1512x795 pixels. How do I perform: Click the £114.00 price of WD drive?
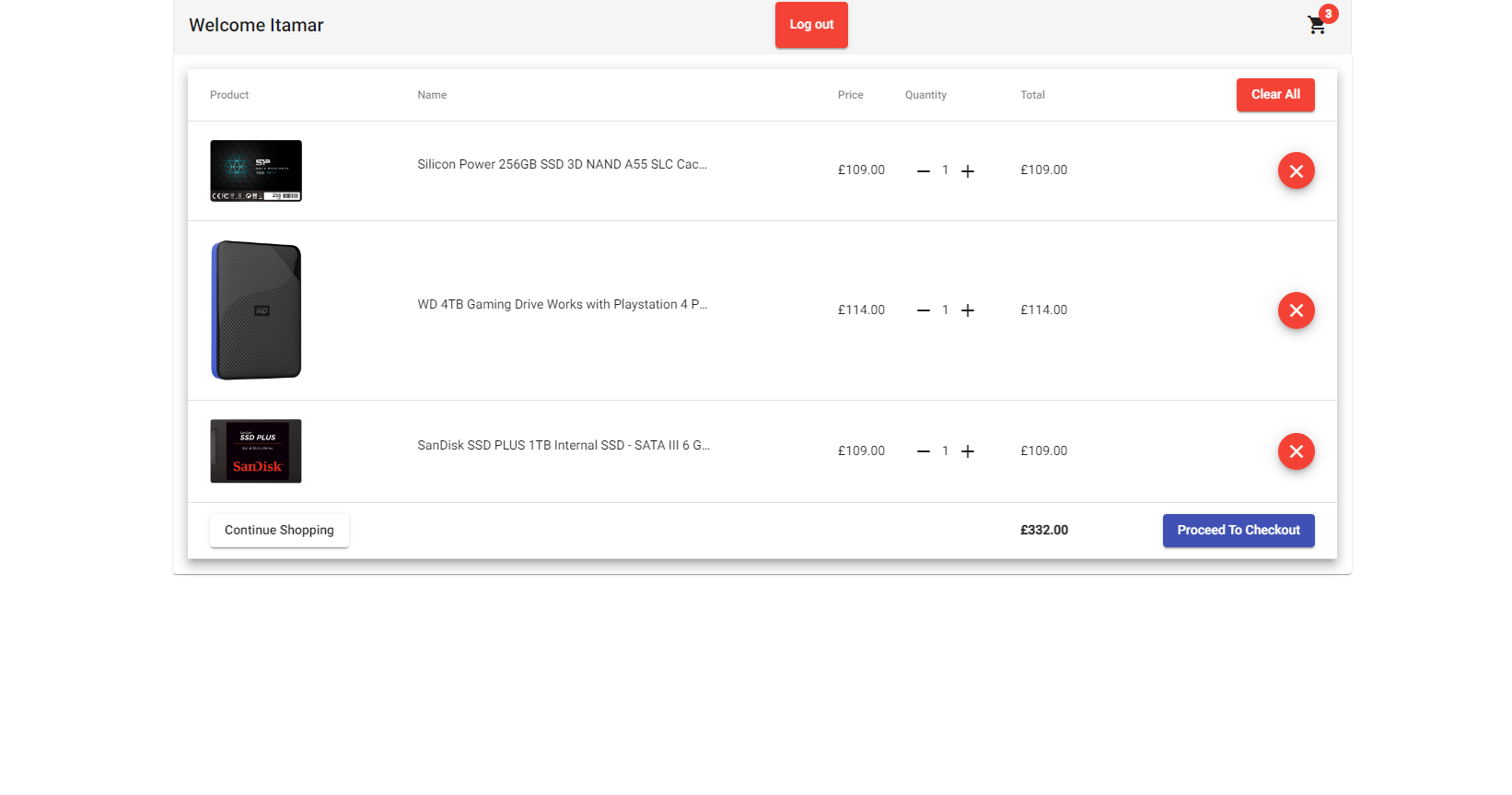[x=861, y=310]
